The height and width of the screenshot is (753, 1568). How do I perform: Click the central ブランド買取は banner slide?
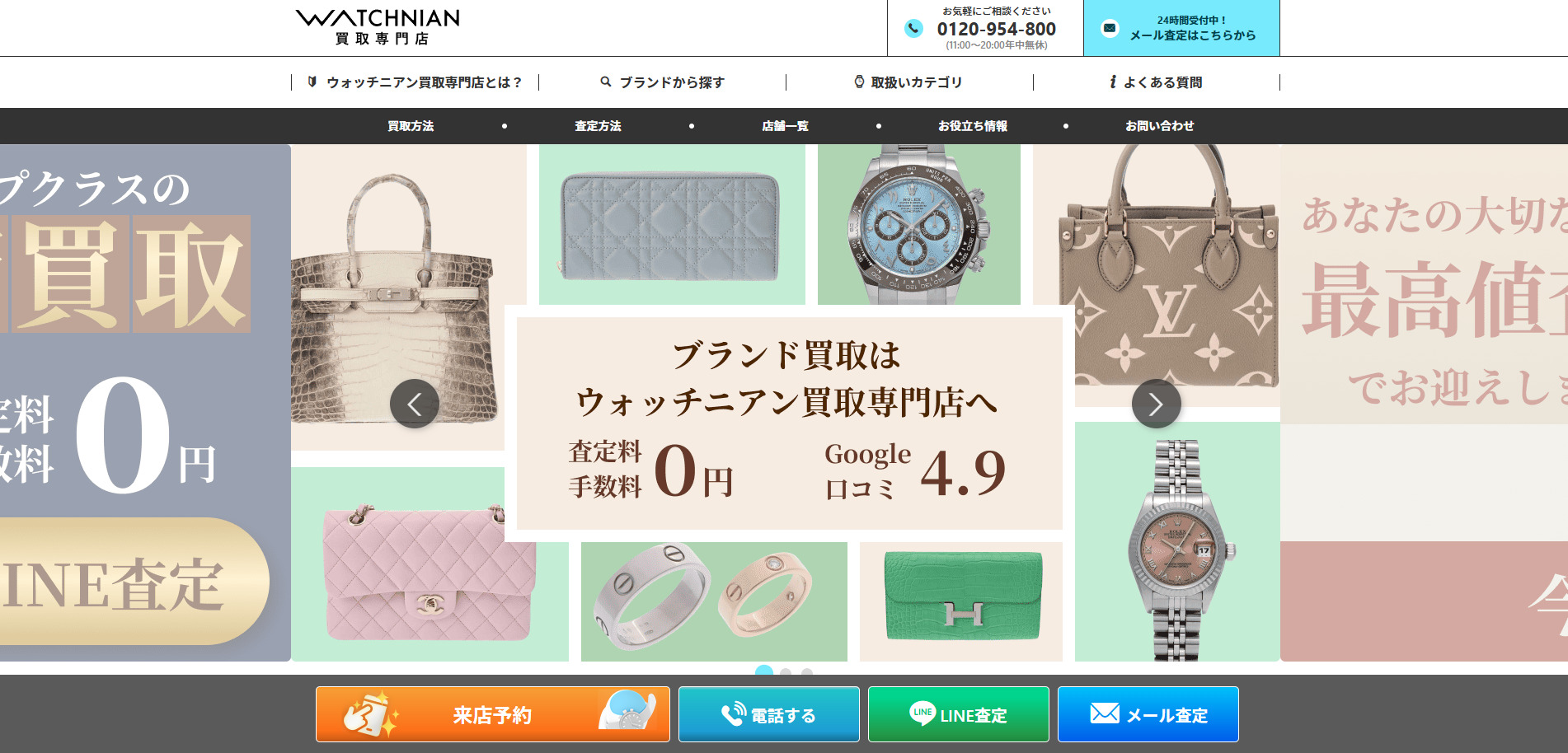tap(789, 423)
